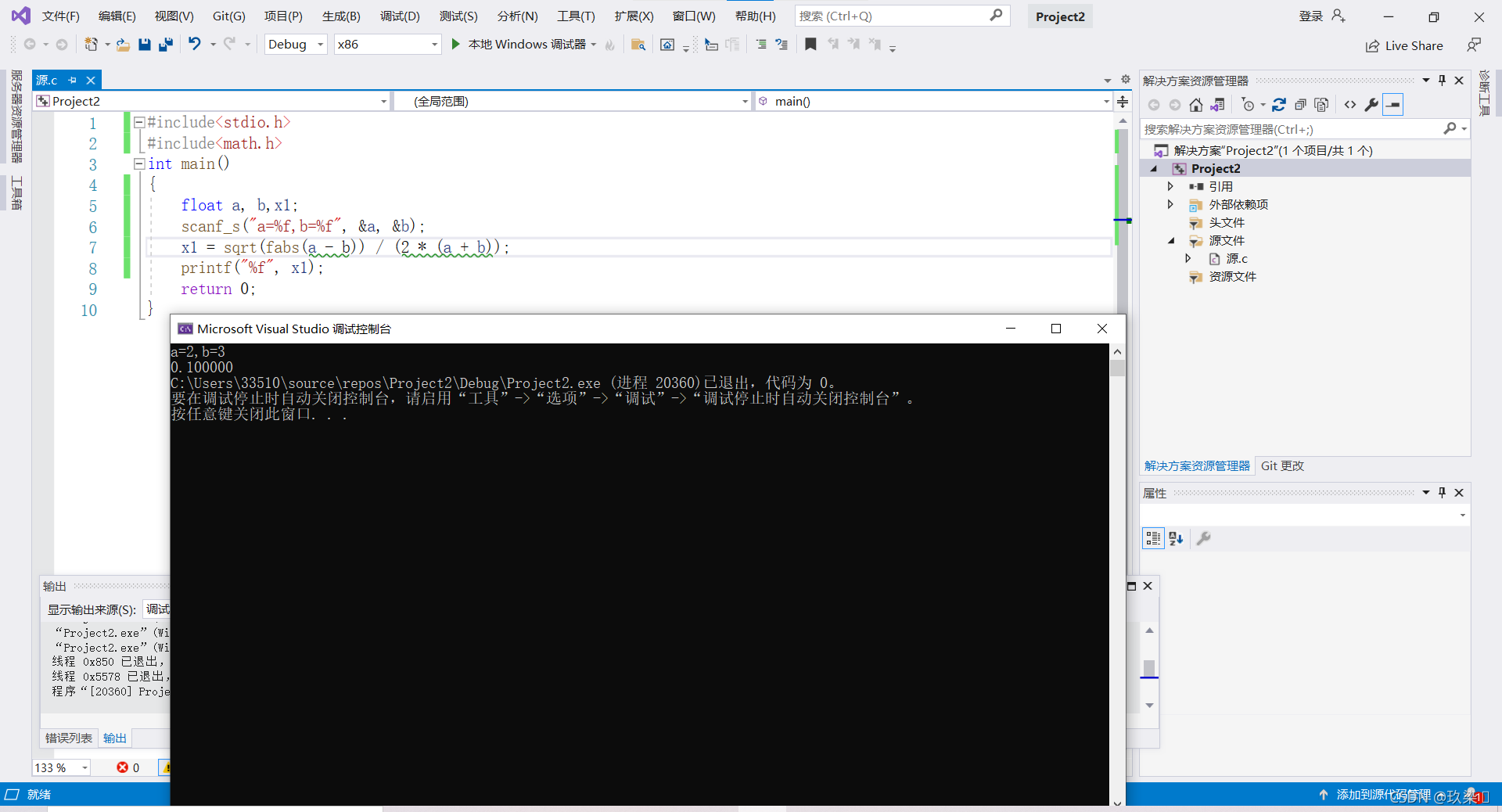1502x812 pixels.
Task: Collapse the Project2 project node
Action: pos(1154,169)
